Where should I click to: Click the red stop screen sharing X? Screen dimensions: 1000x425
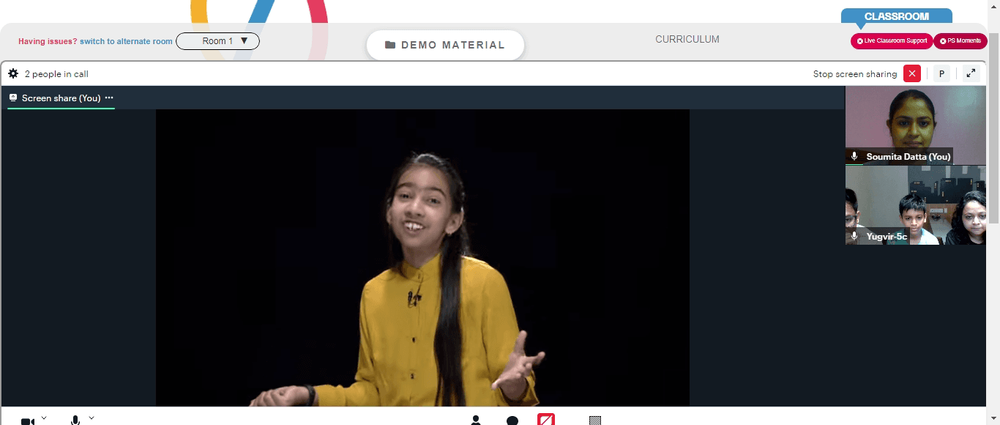[912, 73]
